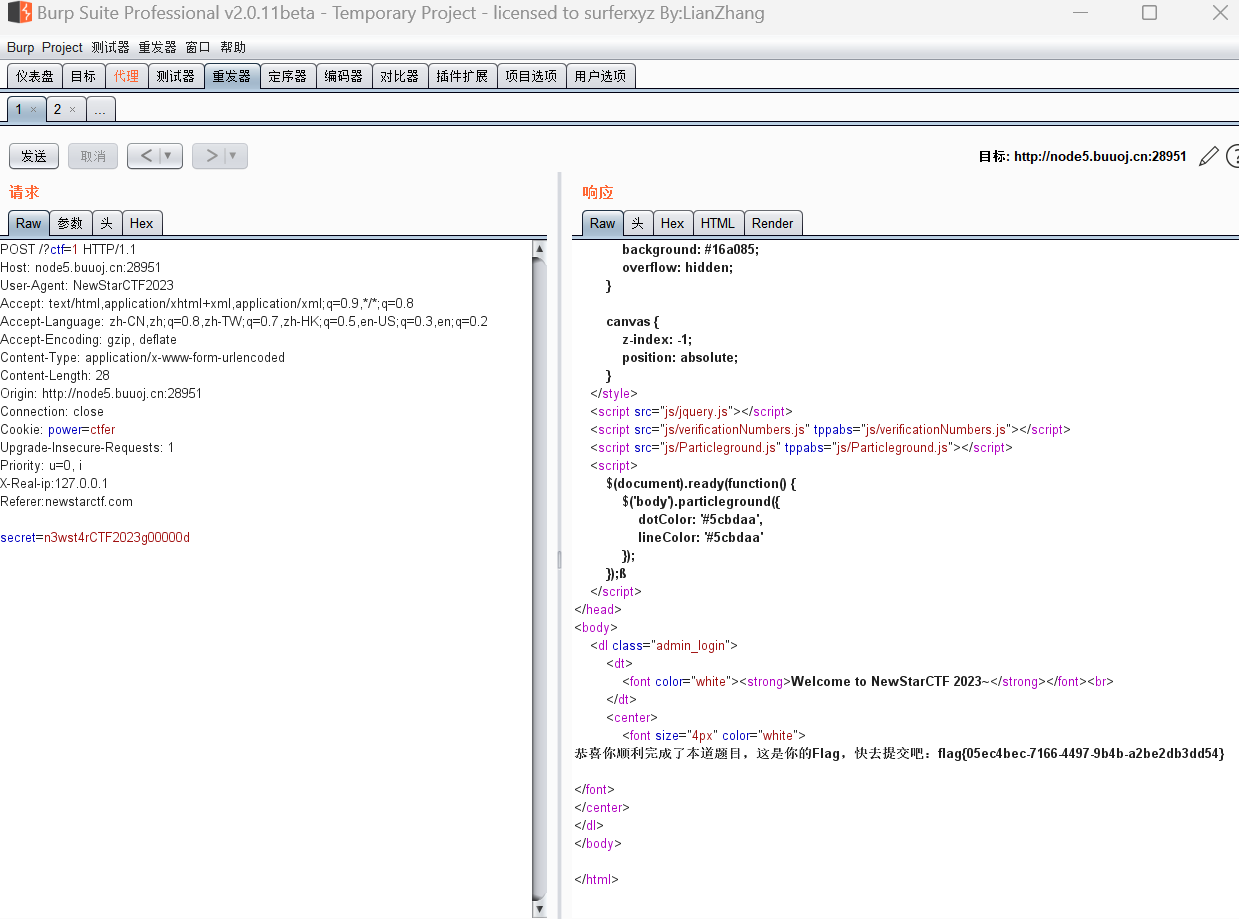Select response Hex tab

pos(673,223)
